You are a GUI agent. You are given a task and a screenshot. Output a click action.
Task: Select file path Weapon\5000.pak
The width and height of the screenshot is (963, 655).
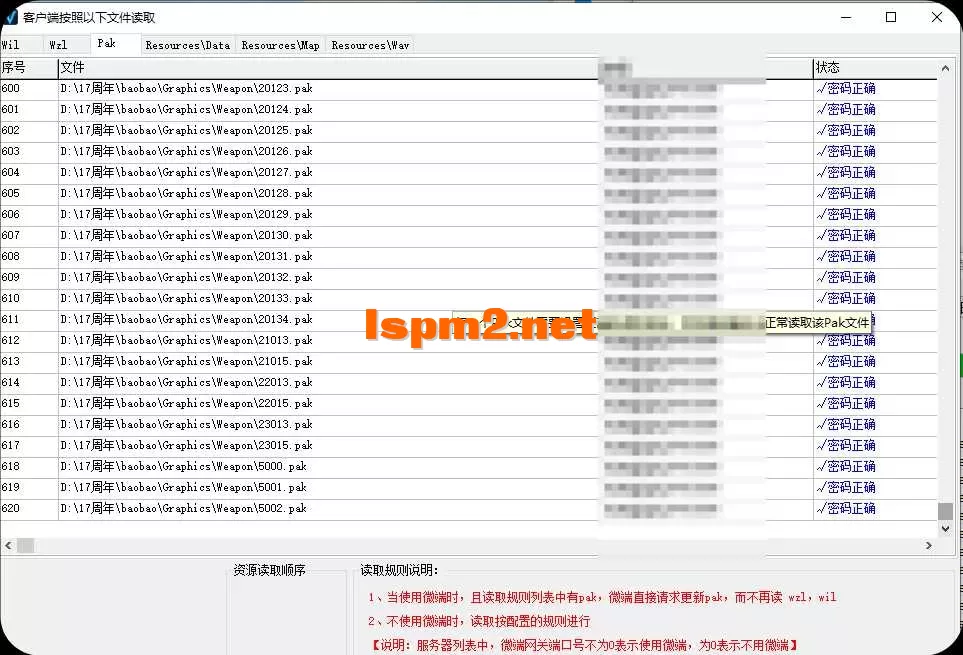[x=184, y=466]
